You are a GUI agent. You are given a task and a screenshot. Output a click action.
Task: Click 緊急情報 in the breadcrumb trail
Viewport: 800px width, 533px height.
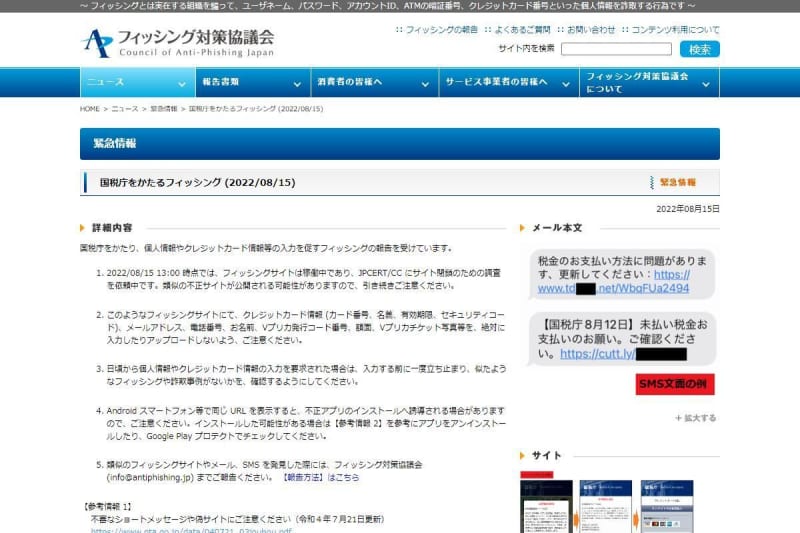[163, 108]
